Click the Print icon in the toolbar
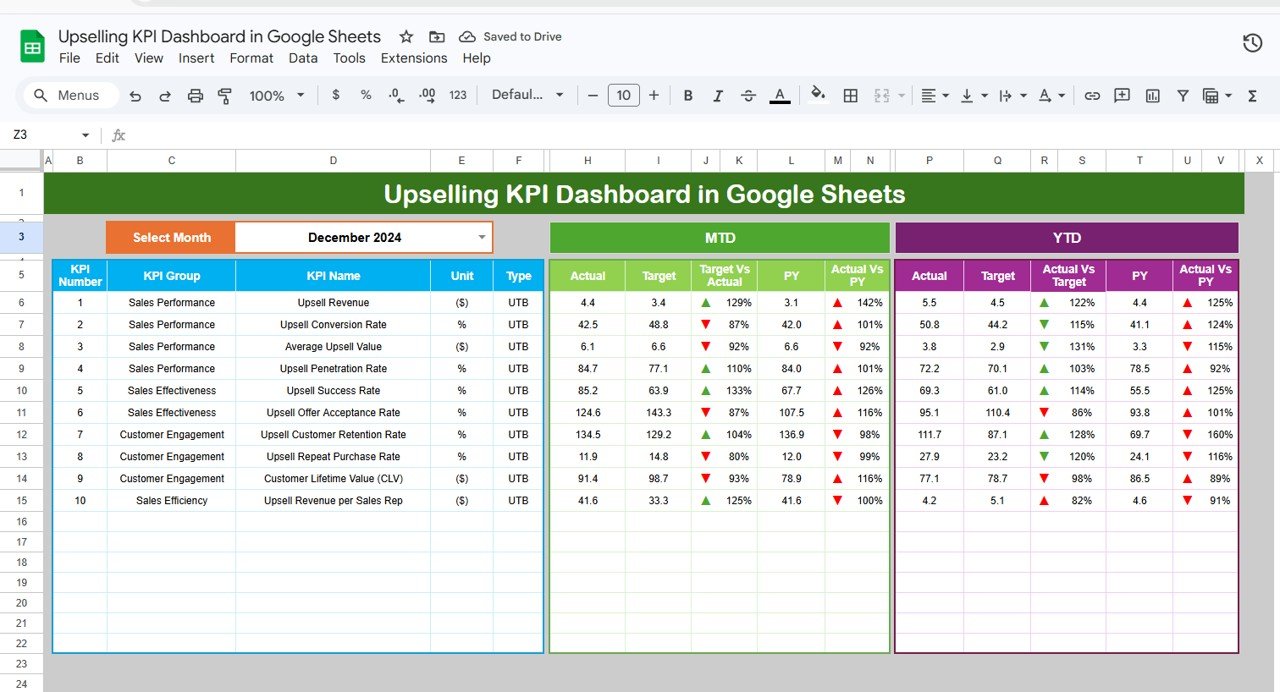The image size is (1280, 692). (x=195, y=95)
